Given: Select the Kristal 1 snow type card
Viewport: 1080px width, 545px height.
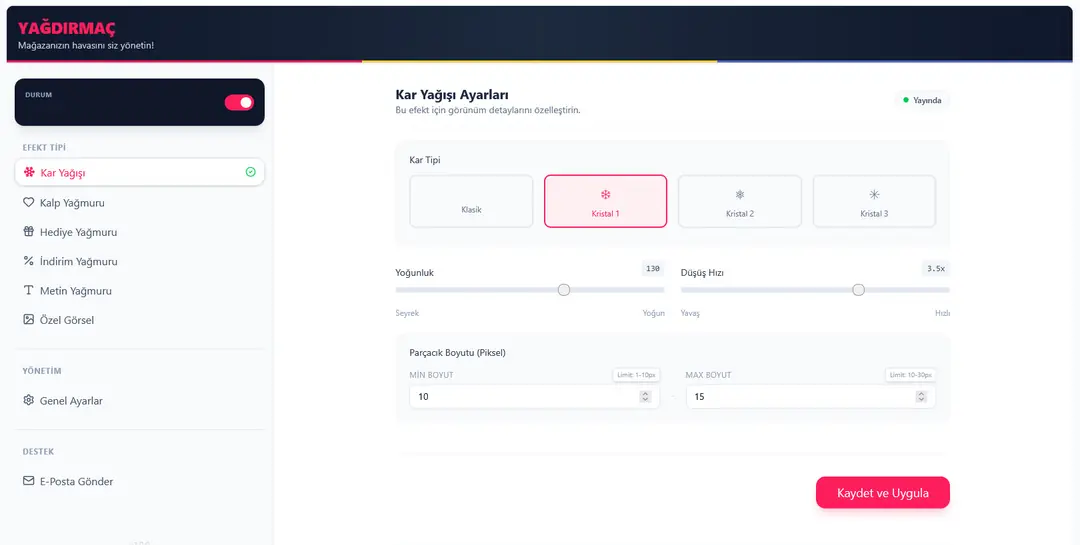Looking at the screenshot, I should click(605, 201).
